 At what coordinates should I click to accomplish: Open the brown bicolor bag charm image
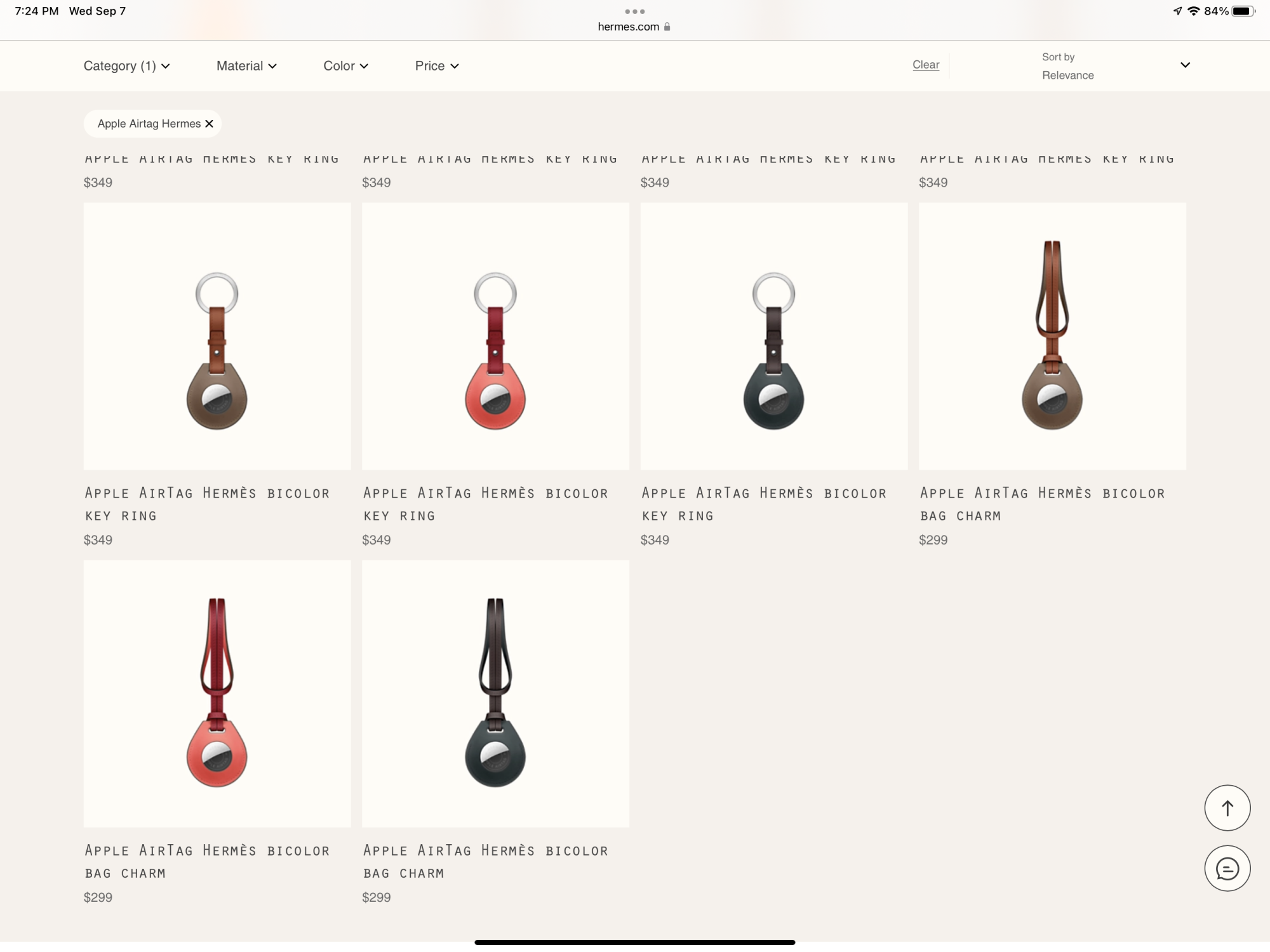click(x=1052, y=336)
